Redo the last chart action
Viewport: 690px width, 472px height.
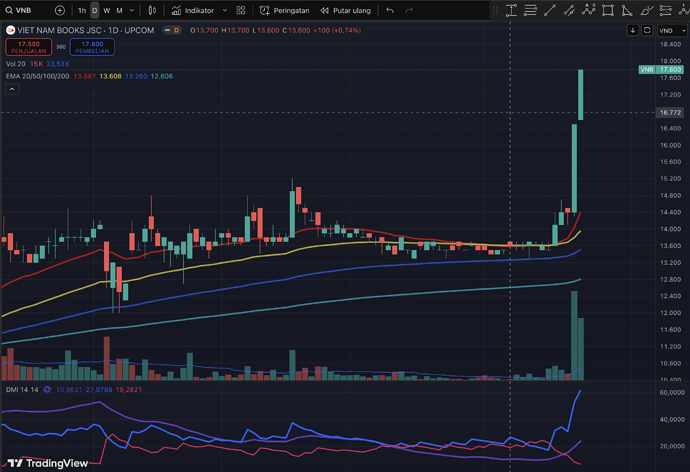[x=409, y=10]
